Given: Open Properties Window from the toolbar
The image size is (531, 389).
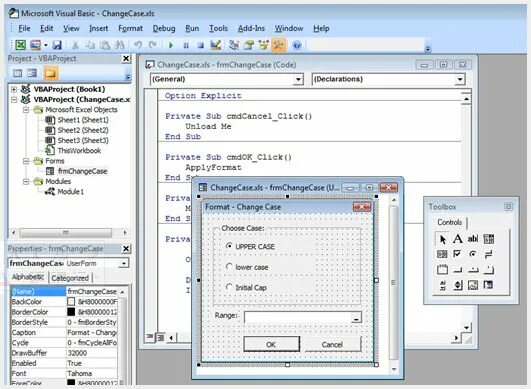Looking at the screenshot, I should click(x=249, y=45).
